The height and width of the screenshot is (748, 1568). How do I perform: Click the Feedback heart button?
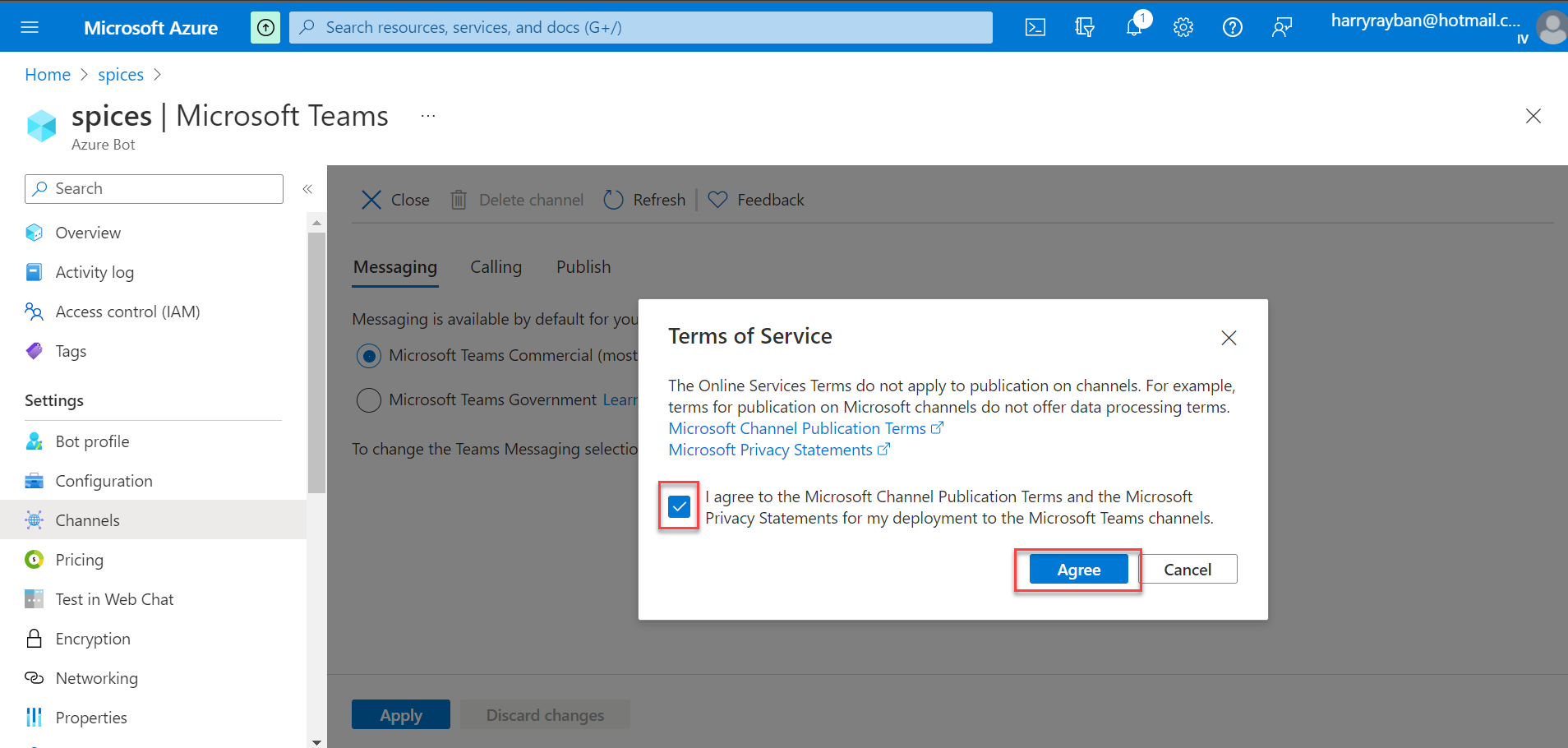(756, 200)
